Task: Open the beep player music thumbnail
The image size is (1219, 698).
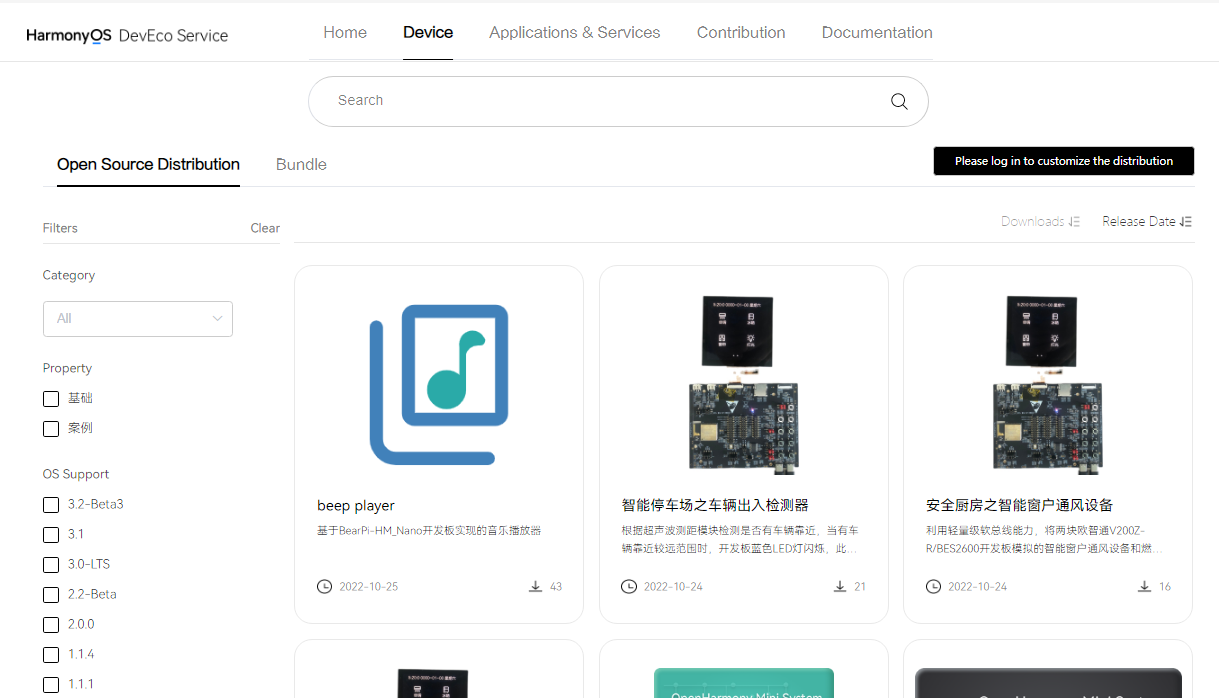Action: click(439, 385)
